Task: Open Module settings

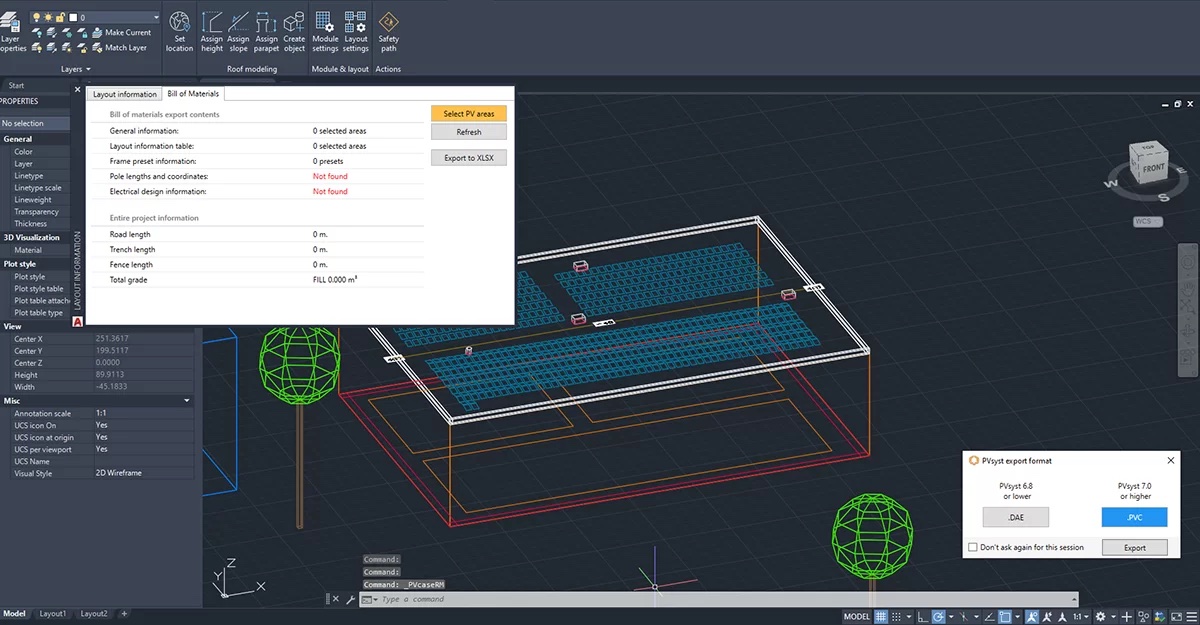Action: pos(324,33)
